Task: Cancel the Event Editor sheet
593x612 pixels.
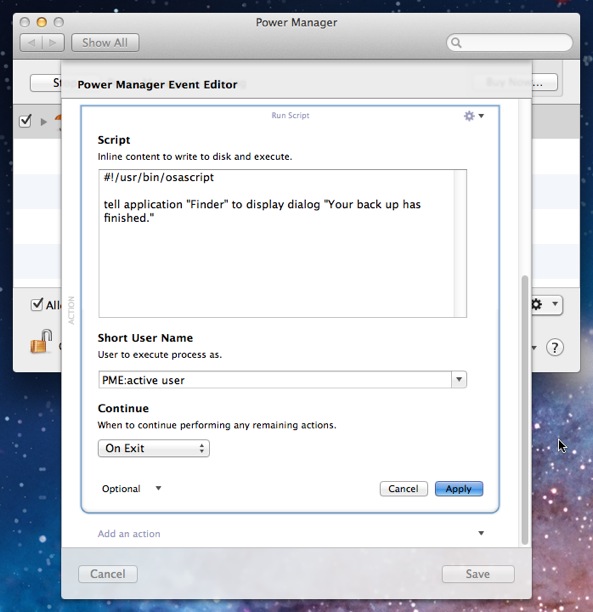Action: pyautogui.click(x=108, y=574)
